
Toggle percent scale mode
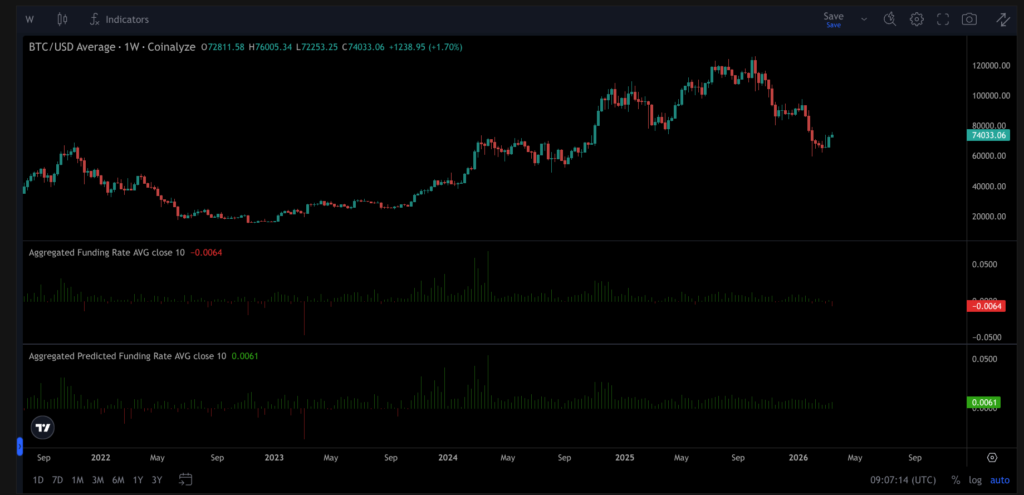pyautogui.click(x=956, y=480)
